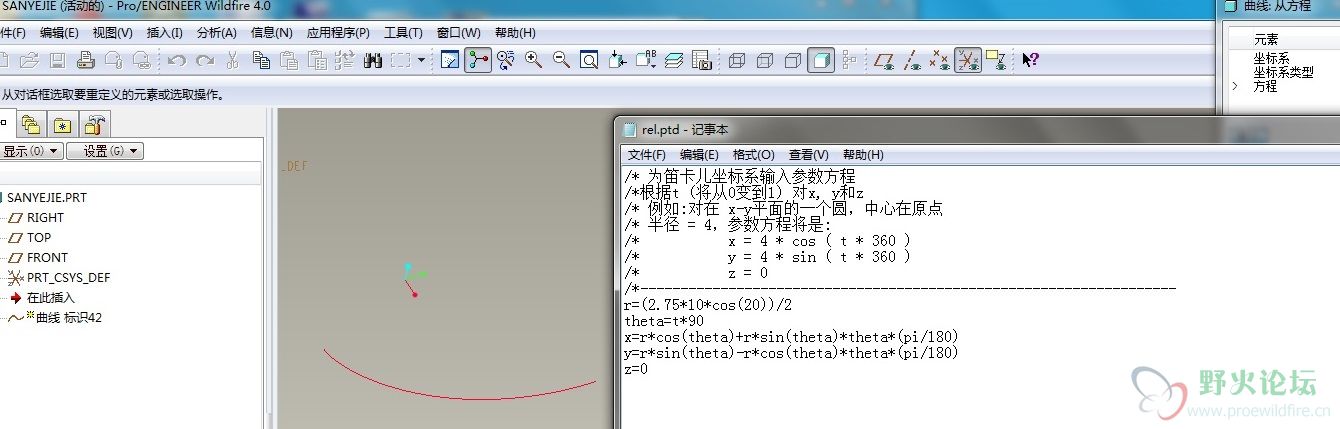Select PRT_CSYS_DEF in model tree
Viewport: 1340px width, 429px height.
tap(68, 277)
